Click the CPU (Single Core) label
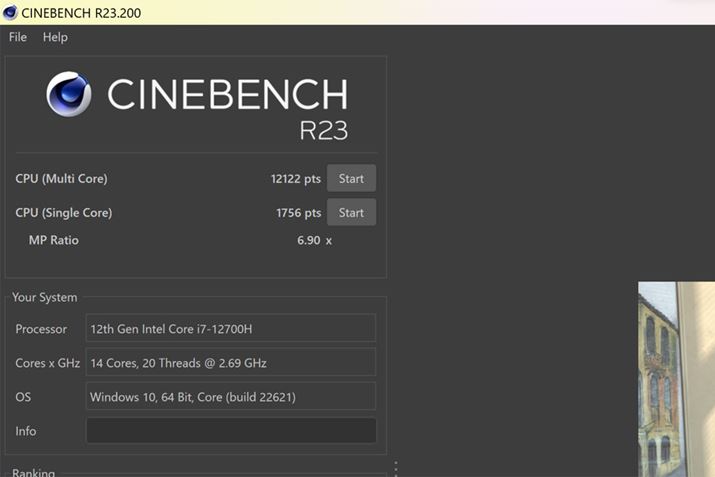 [64, 213]
